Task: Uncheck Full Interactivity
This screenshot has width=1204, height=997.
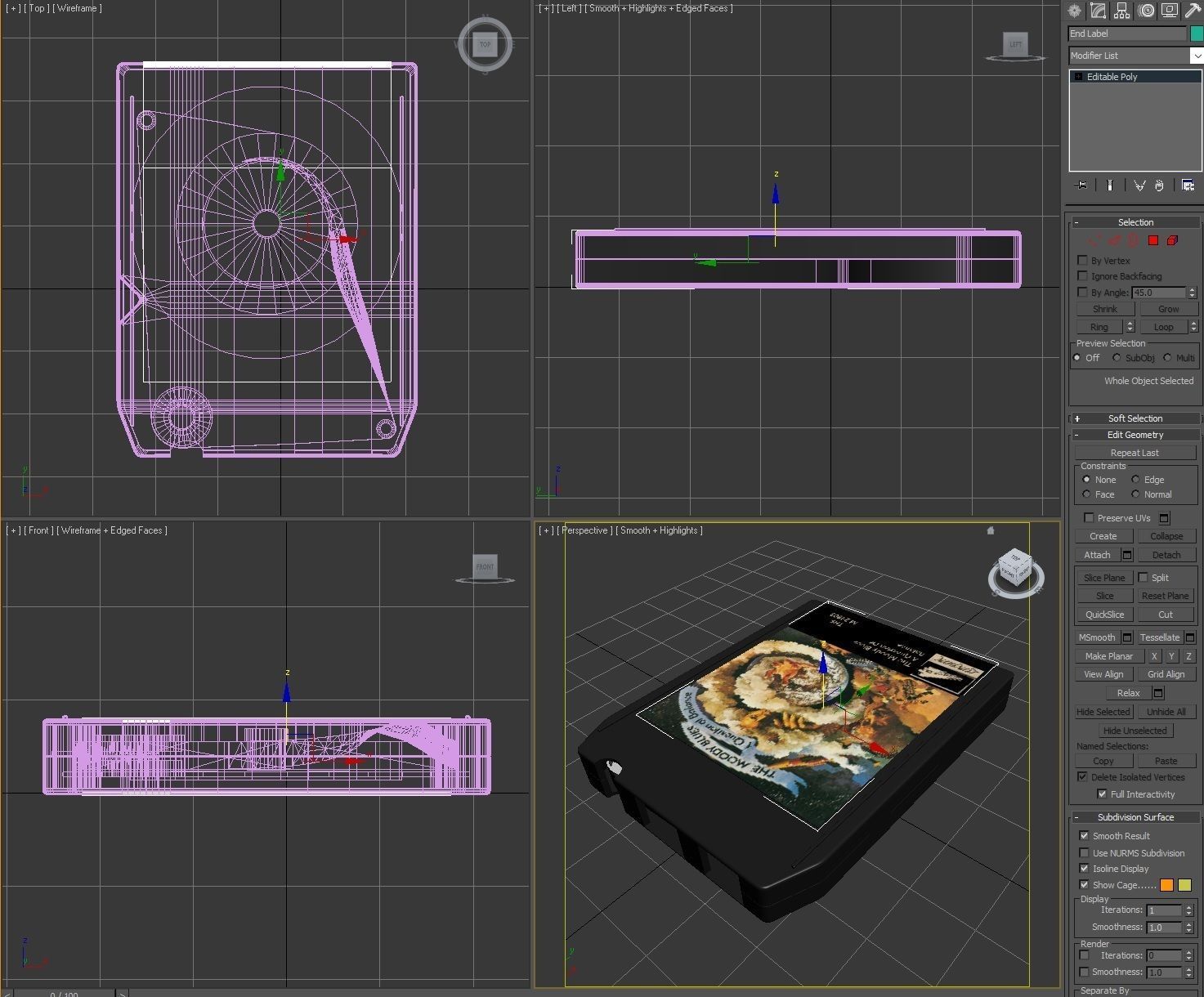Action: point(1102,794)
